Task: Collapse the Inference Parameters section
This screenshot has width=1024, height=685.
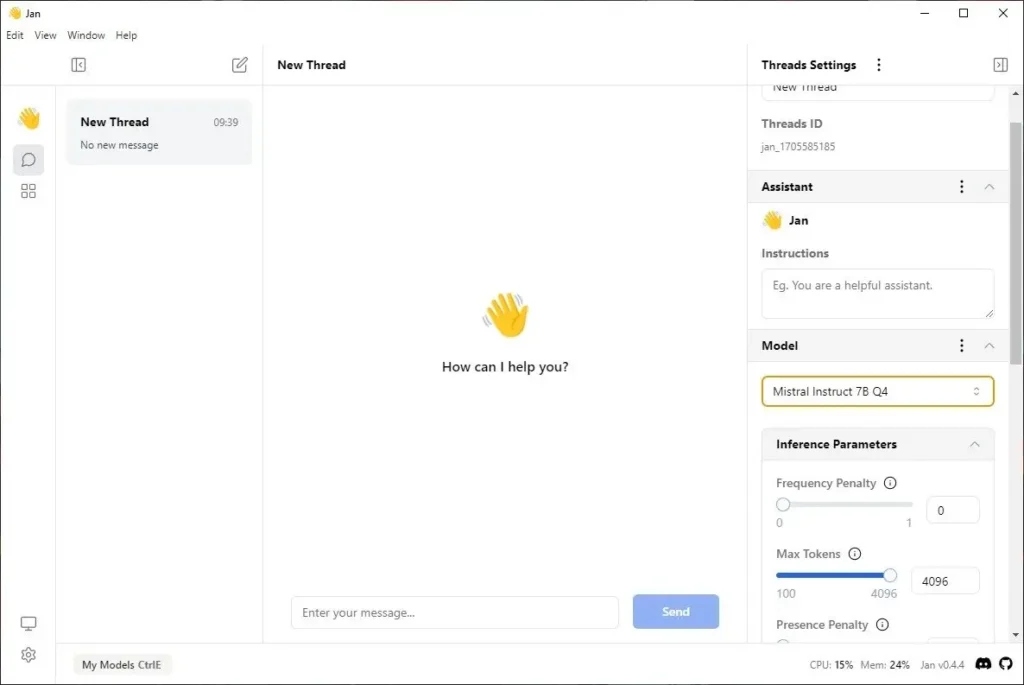Action: point(975,444)
